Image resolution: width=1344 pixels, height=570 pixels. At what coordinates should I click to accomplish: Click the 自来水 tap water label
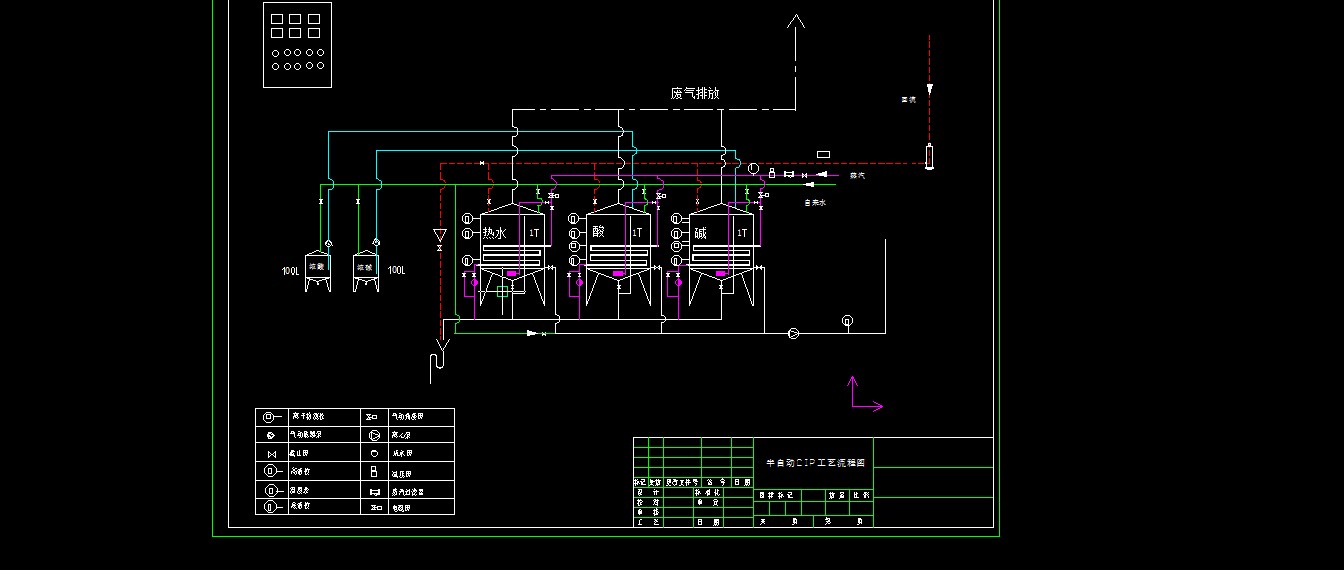tap(815, 202)
